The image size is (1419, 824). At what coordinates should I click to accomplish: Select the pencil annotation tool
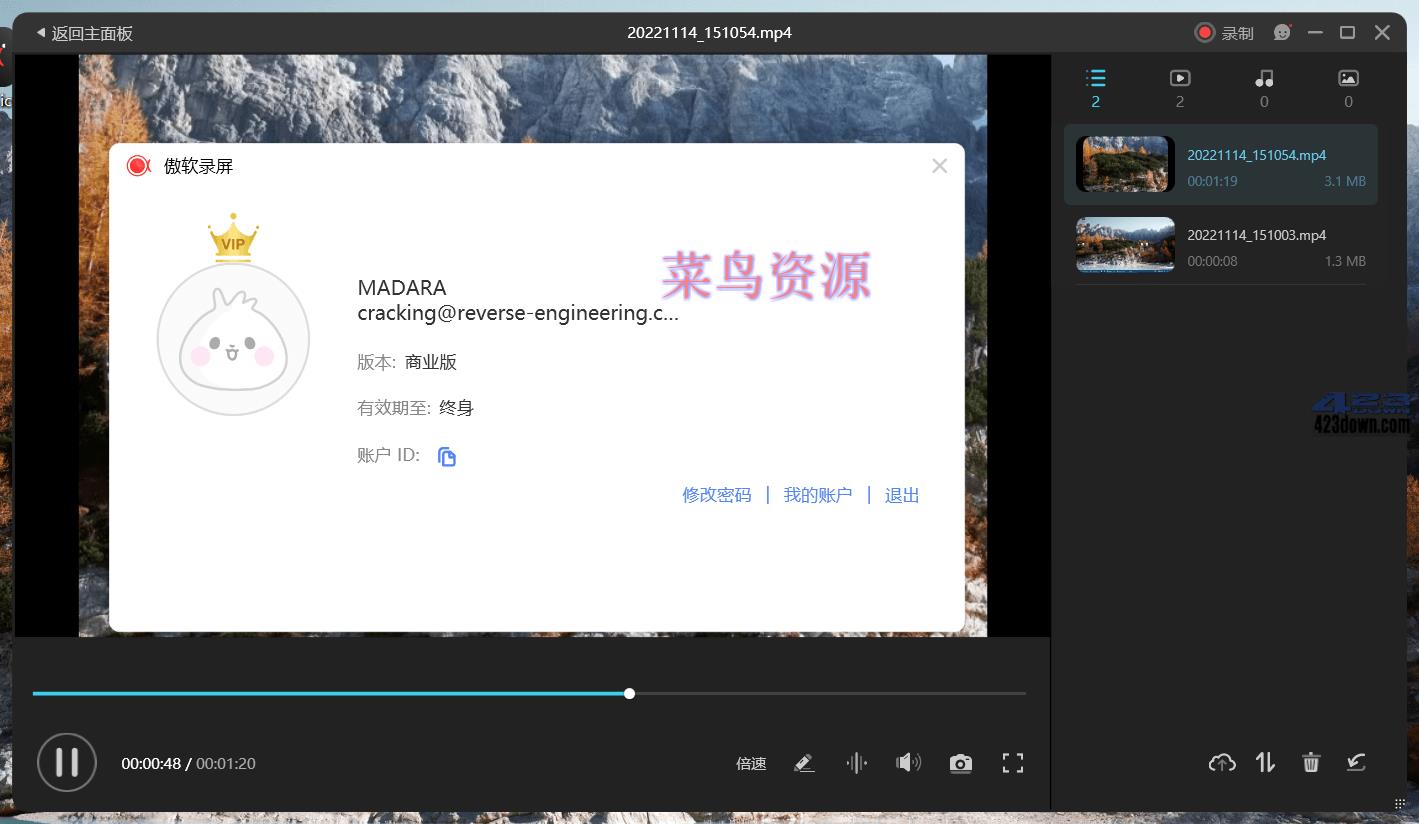tap(804, 762)
